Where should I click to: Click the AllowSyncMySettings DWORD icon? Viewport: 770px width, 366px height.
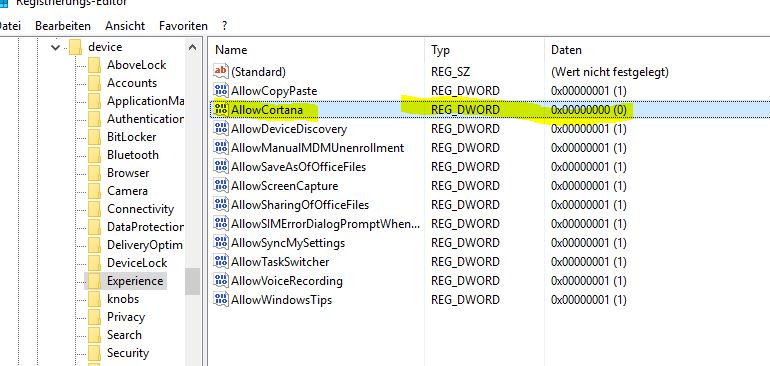[x=221, y=243]
